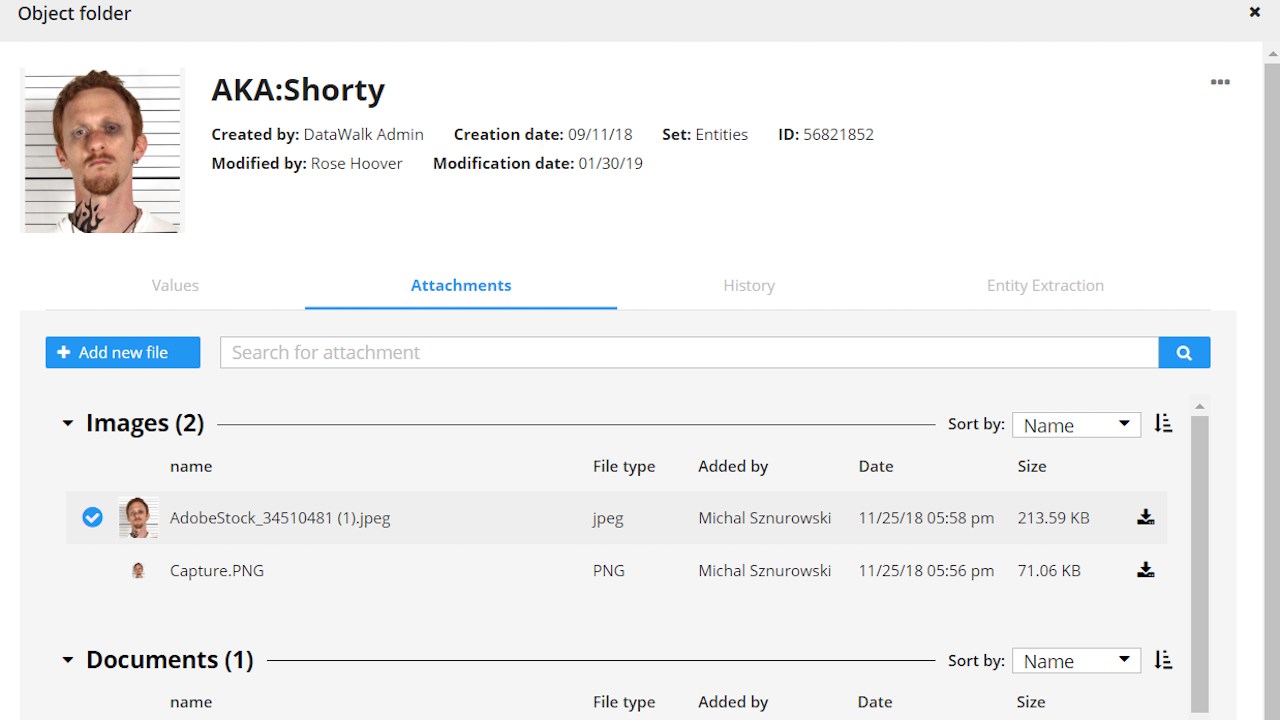Toggle sort order for Documents section
The width and height of the screenshot is (1280, 720).
click(x=1163, y=660)
